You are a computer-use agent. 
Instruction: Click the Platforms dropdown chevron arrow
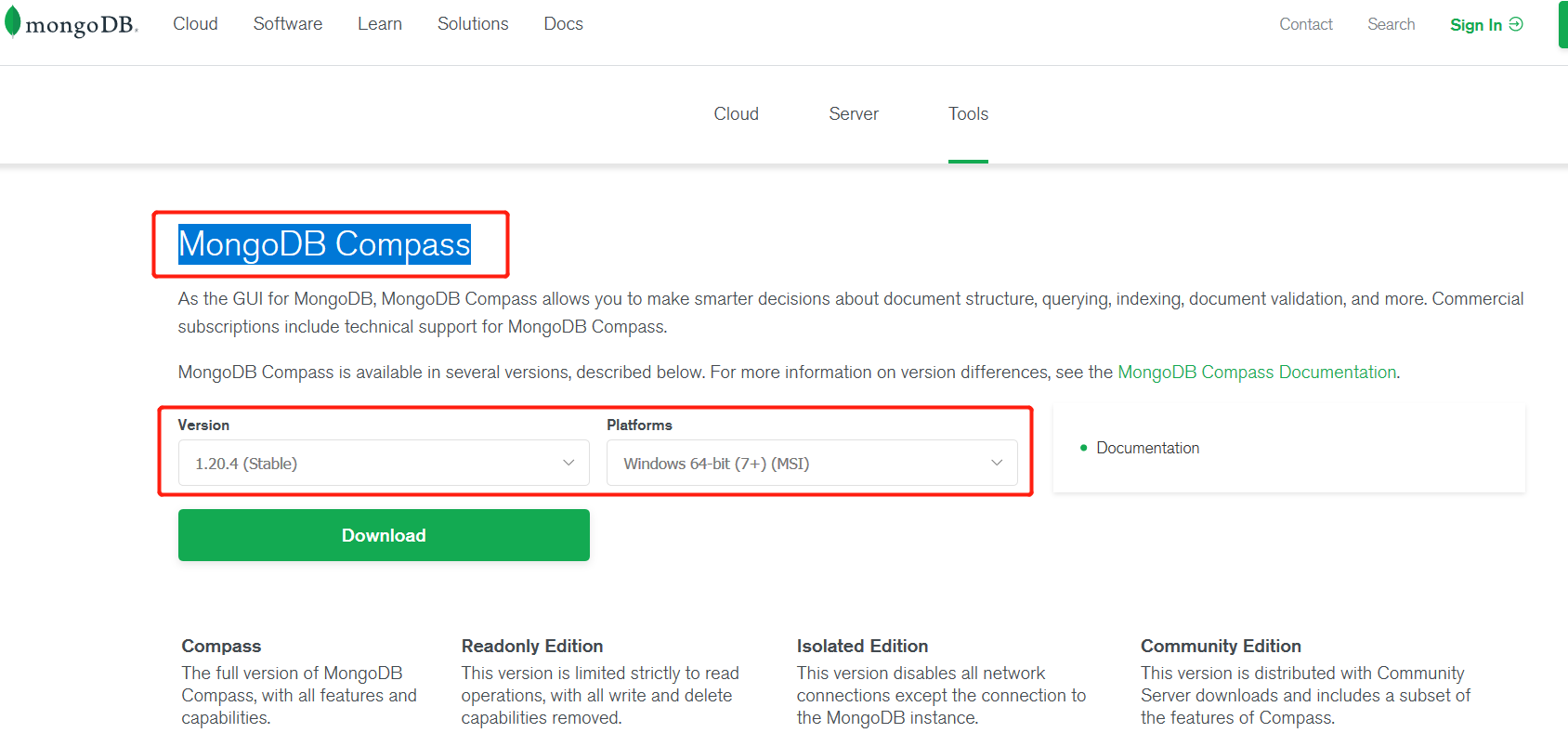[x=997, y=463]
